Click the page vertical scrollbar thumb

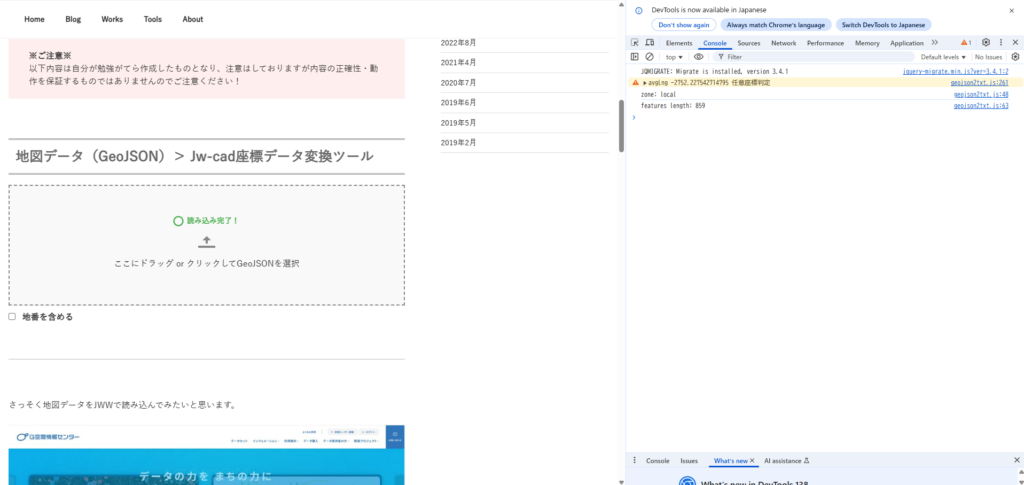(621, 126)
